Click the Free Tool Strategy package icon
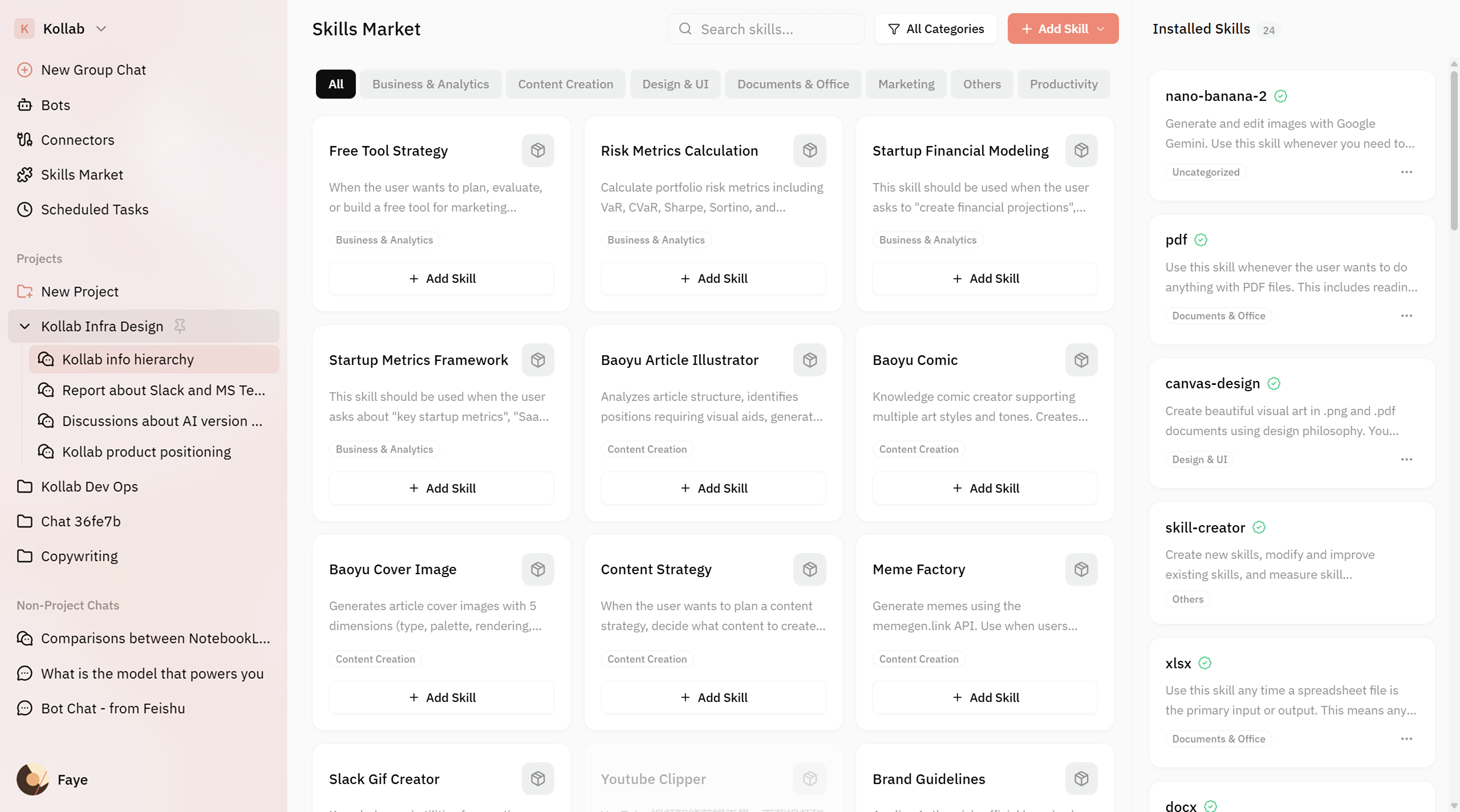The image size is (1460, 812). [537, 151]
